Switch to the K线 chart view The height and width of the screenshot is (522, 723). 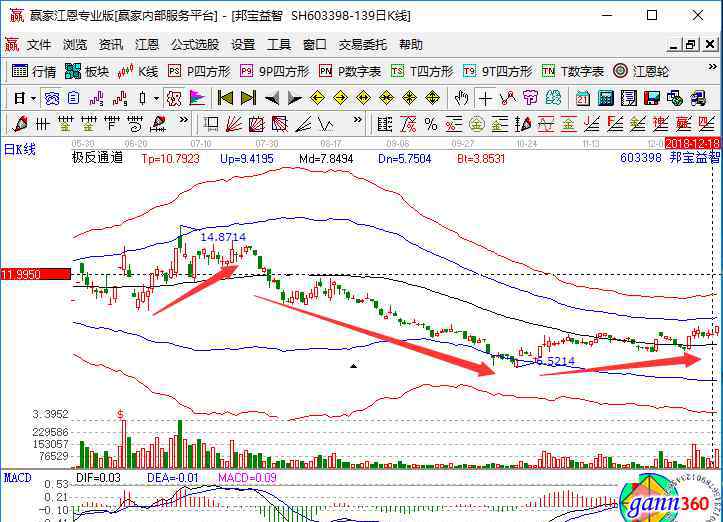137,71
